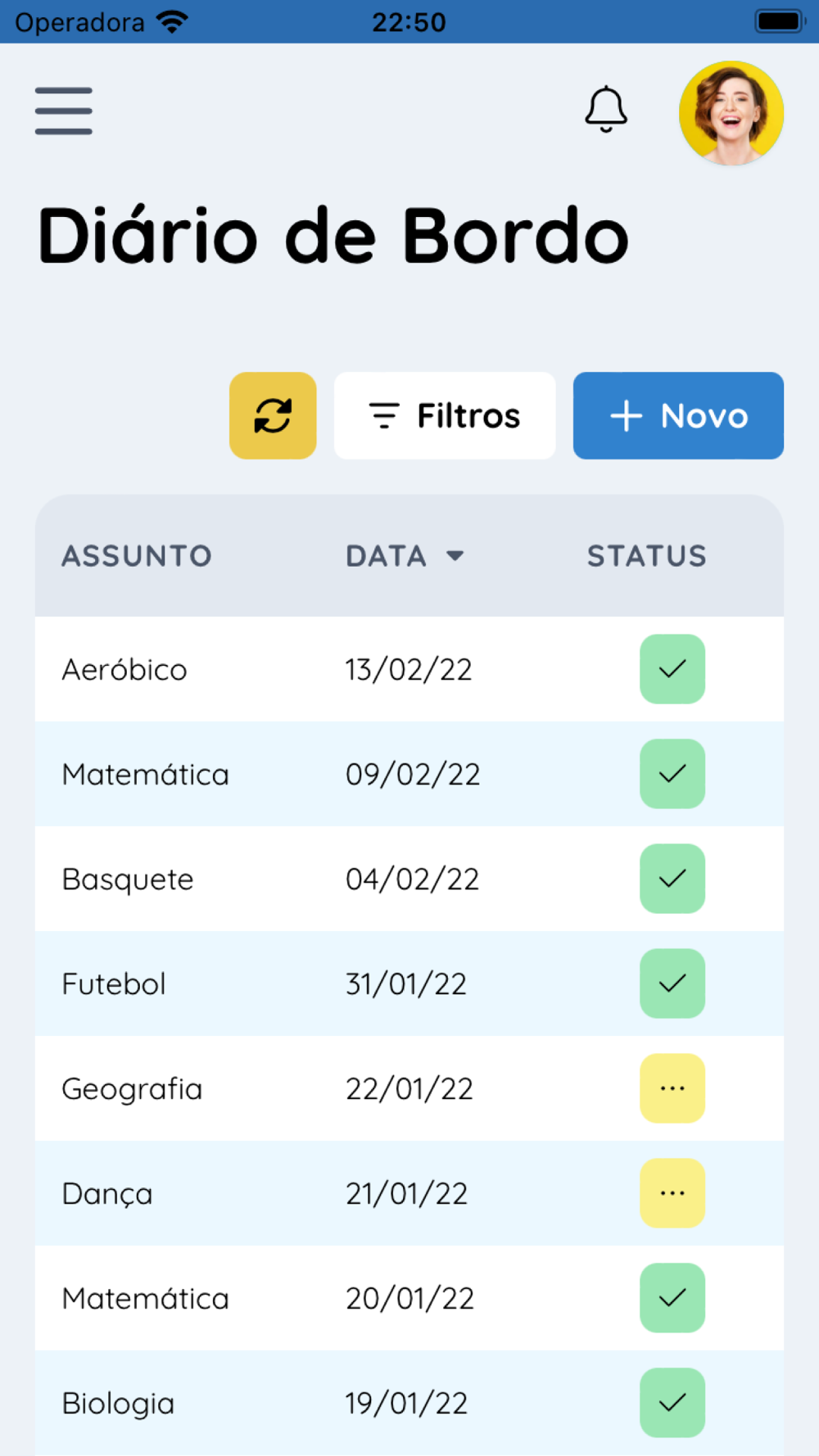Toggle the Aeróbico completed status check

(672, 669)
